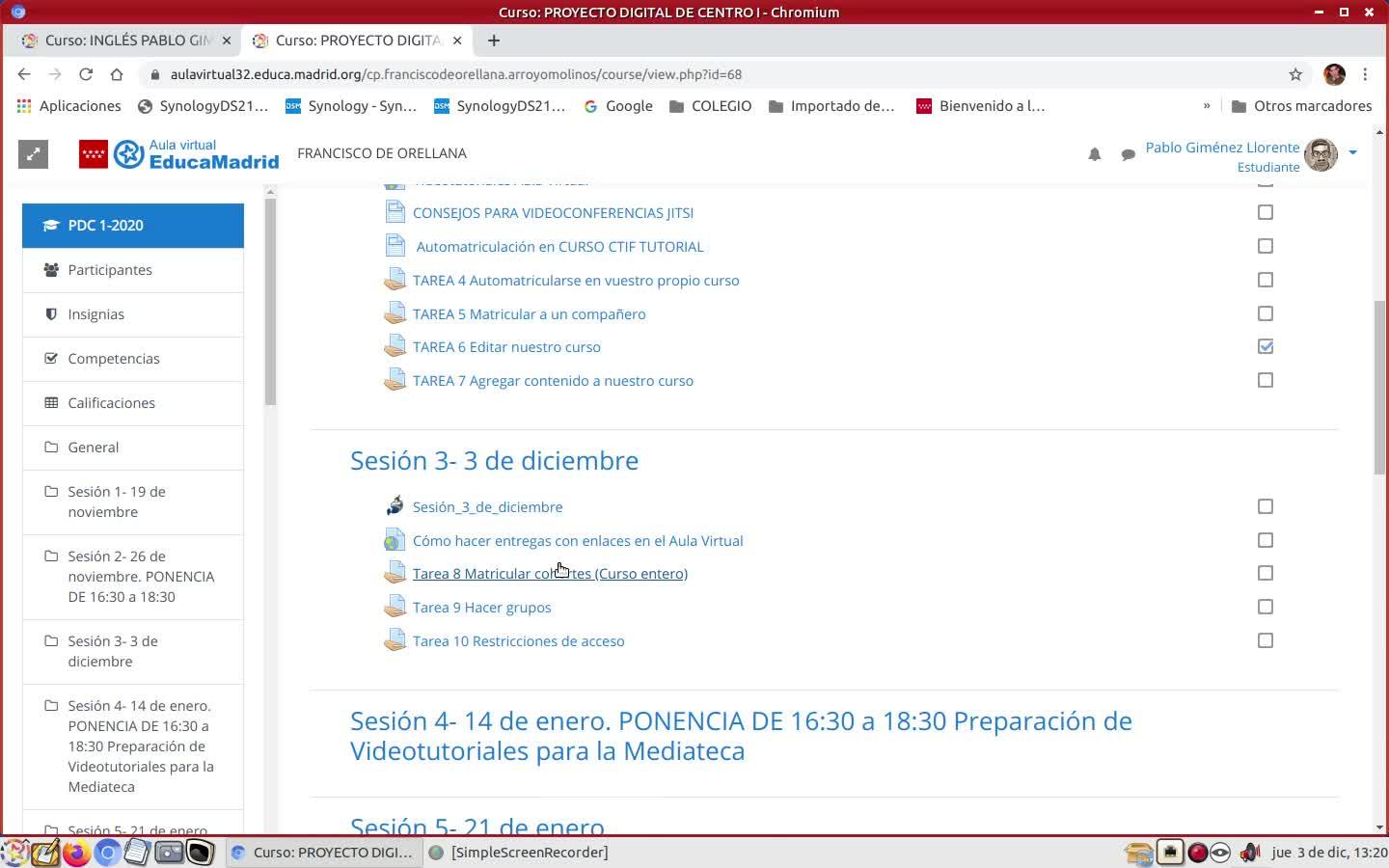Click the notifications bell icon
This screenshot has height=868, width=1389.
point(1094,154)
